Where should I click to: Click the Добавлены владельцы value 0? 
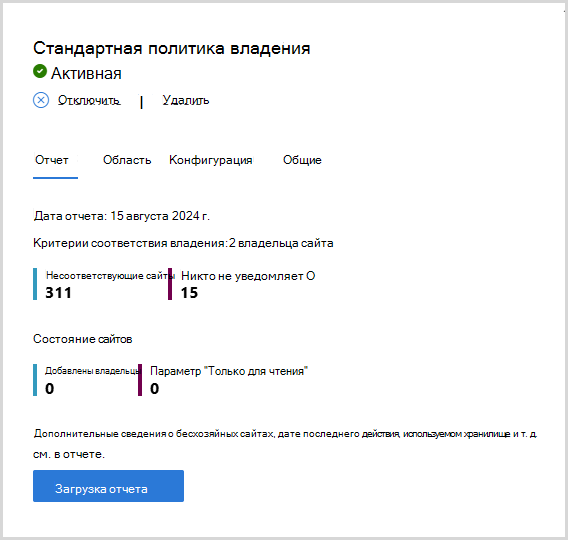coord(50,389)
